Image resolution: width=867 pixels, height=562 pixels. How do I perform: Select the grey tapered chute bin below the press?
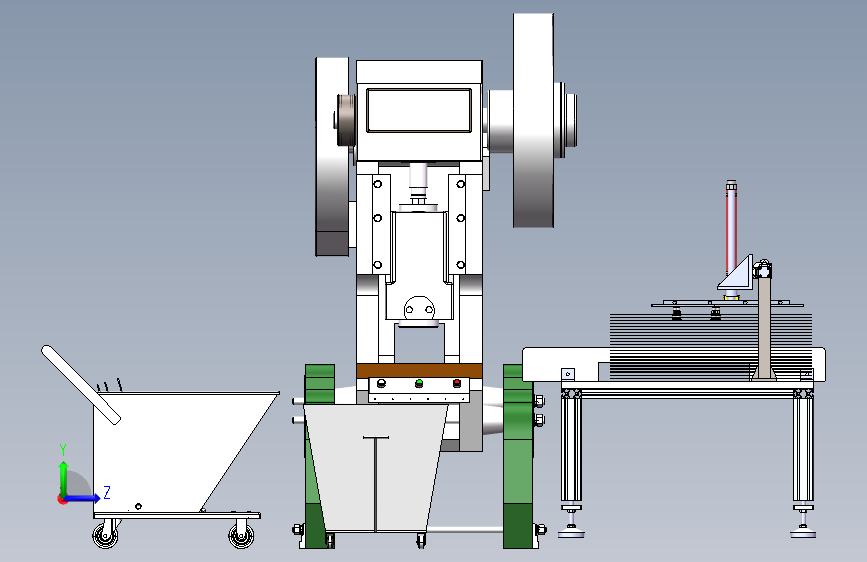point(376,467)
